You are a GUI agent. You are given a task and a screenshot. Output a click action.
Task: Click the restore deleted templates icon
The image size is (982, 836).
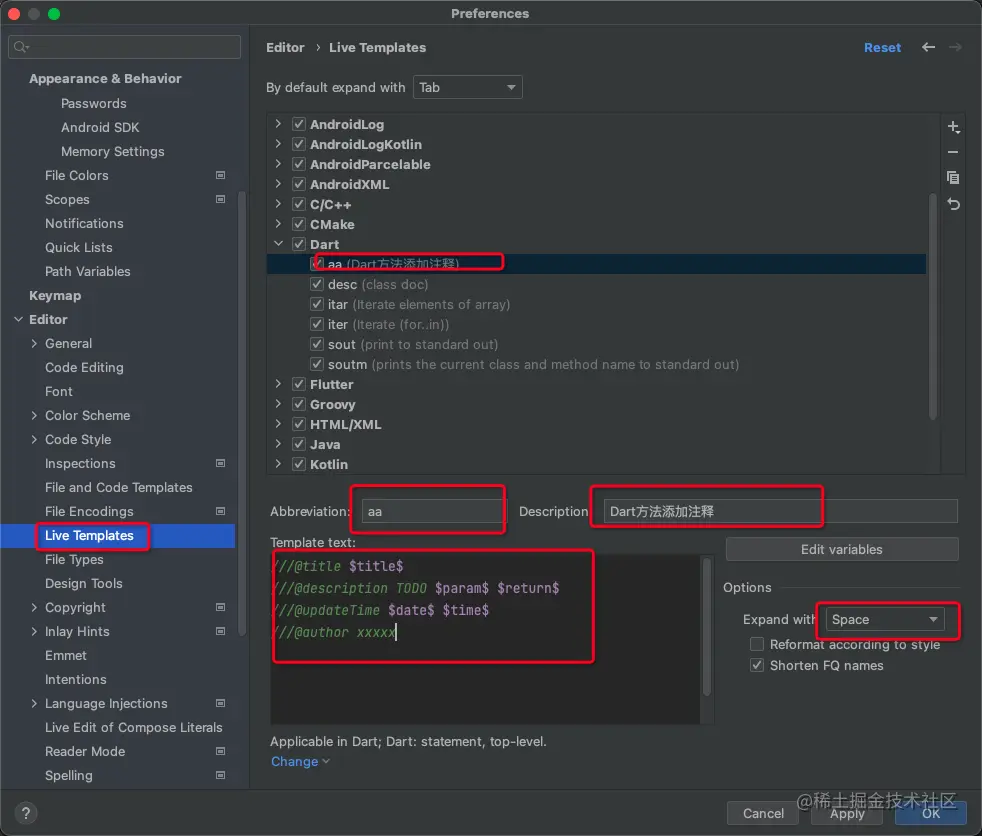953,204
